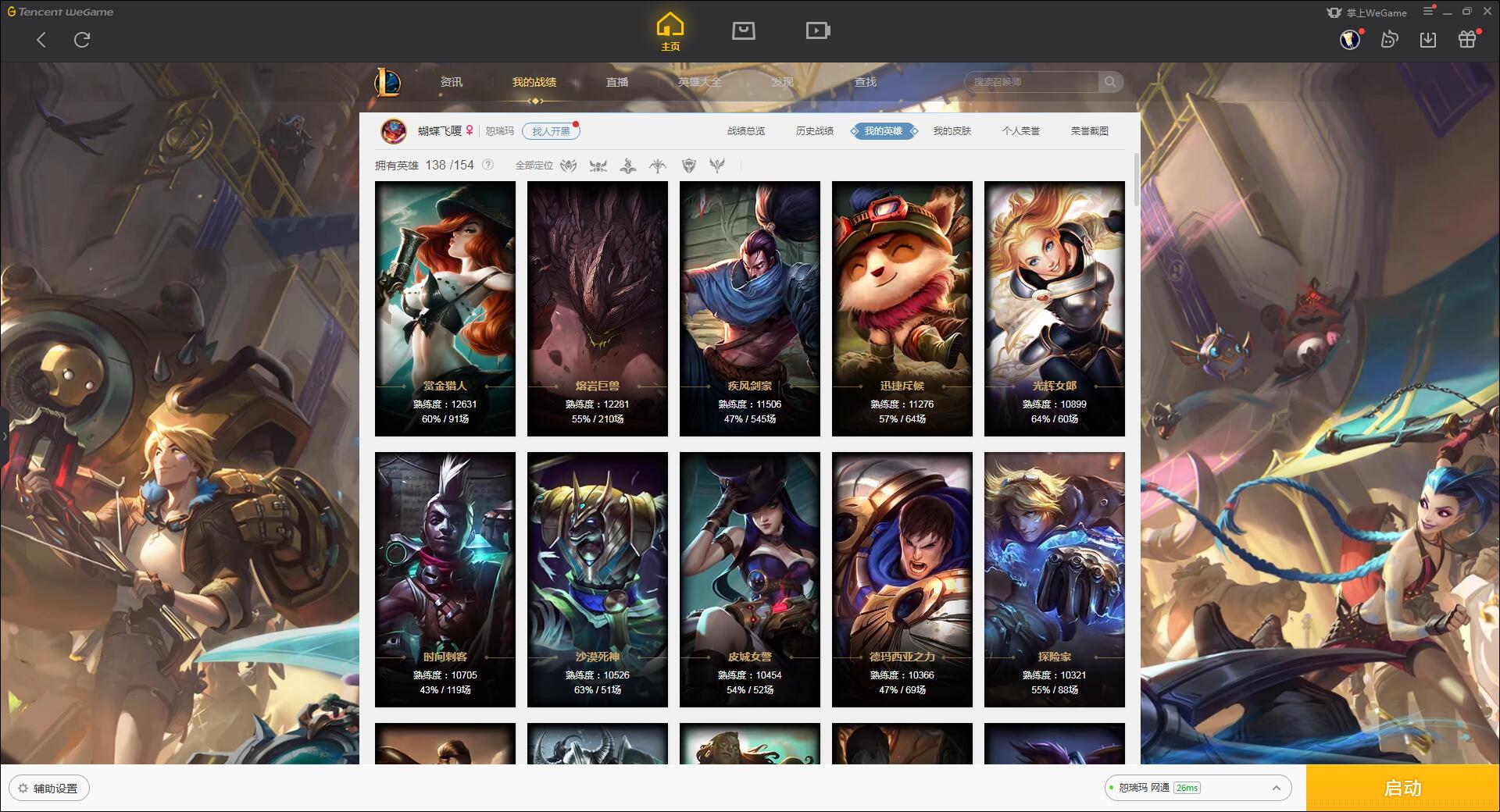The image size is (1500, 812).
Task: Select the 我的英雄 sub-tab
Action: point(884,131)
